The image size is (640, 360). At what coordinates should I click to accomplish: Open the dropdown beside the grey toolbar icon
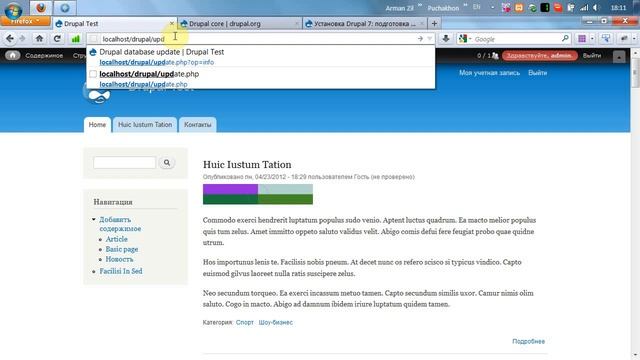(634, 39)
